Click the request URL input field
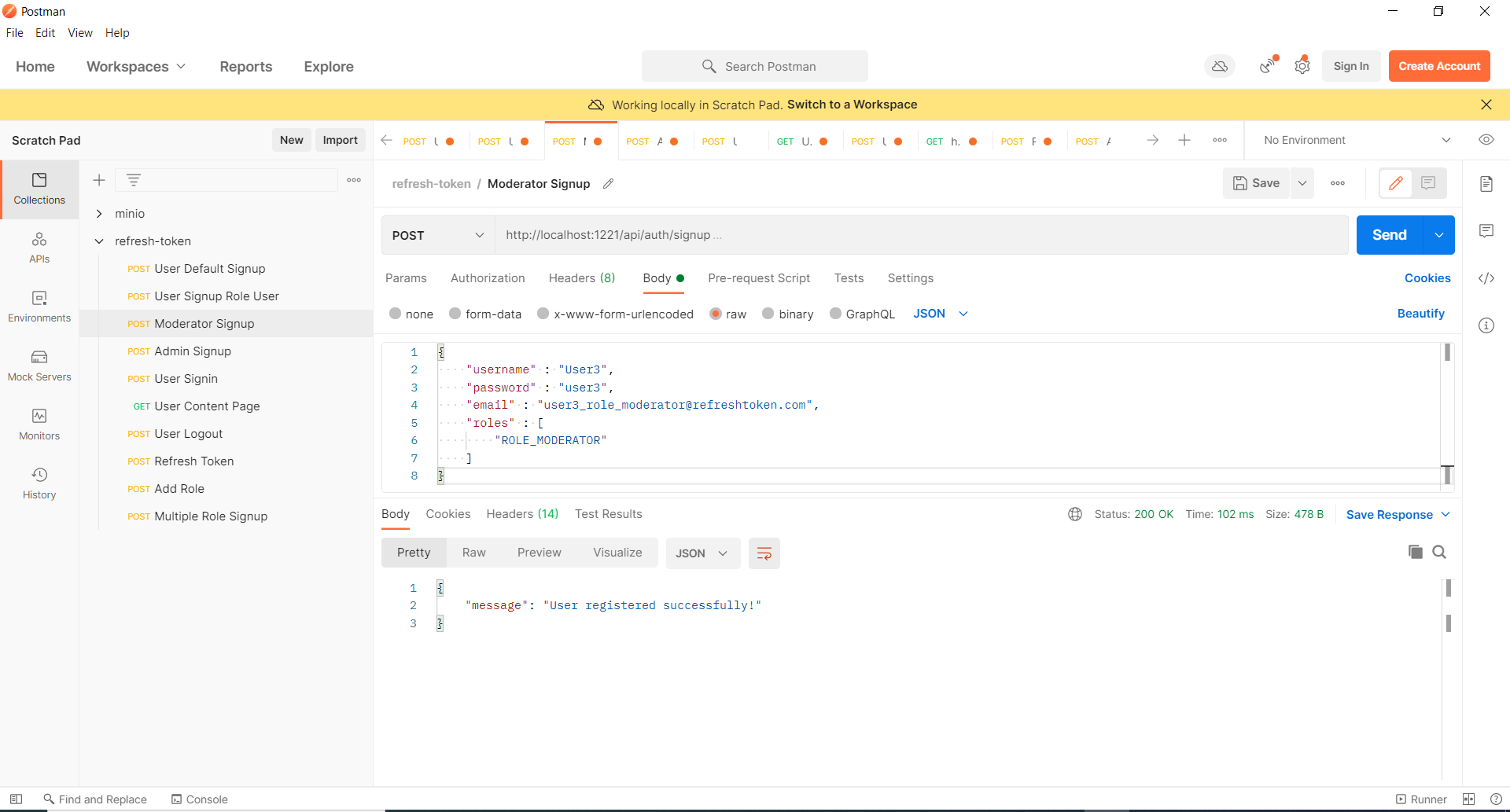Screen dimensions: 1510x812 [x=922, y=235]
